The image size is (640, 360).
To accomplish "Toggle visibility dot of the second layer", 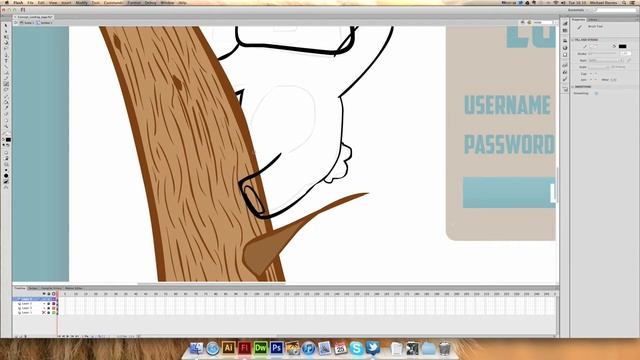I will [x=44, y=304].
